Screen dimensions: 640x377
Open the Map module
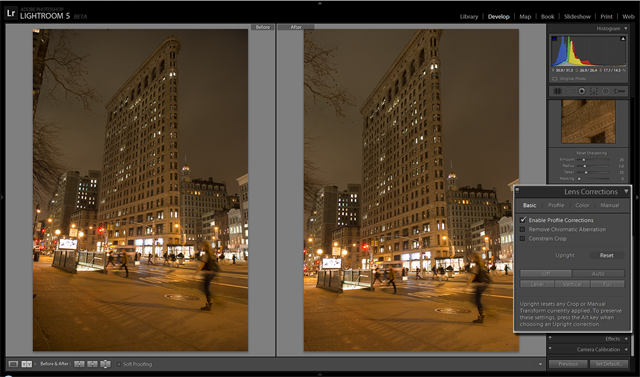pos(525,17)
